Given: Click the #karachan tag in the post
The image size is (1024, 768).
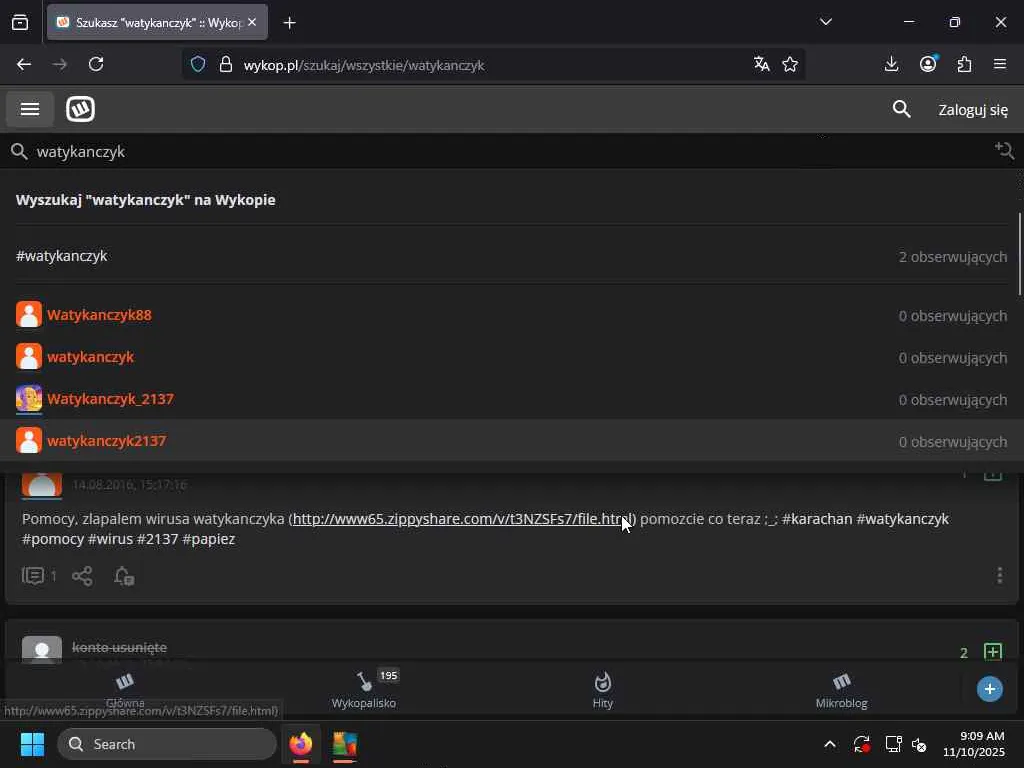Looking at the screenshot, I should tap(816, 519).
